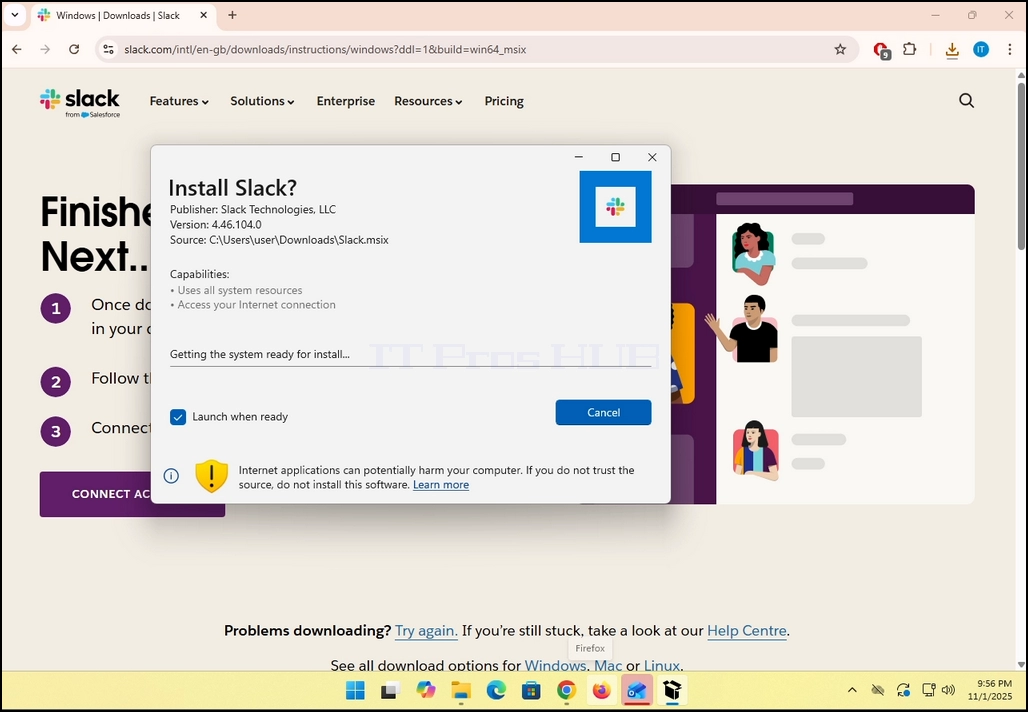Open Firefox from the taskbar
This screenshot has height=712, width=1028.
coord(601,690)
